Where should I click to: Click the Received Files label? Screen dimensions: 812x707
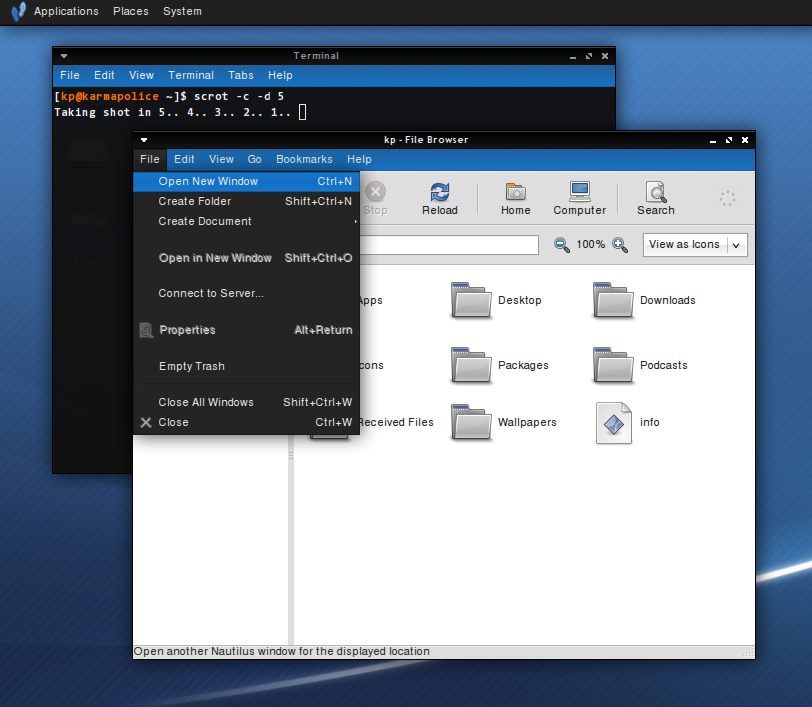click(x=396, y=422)
